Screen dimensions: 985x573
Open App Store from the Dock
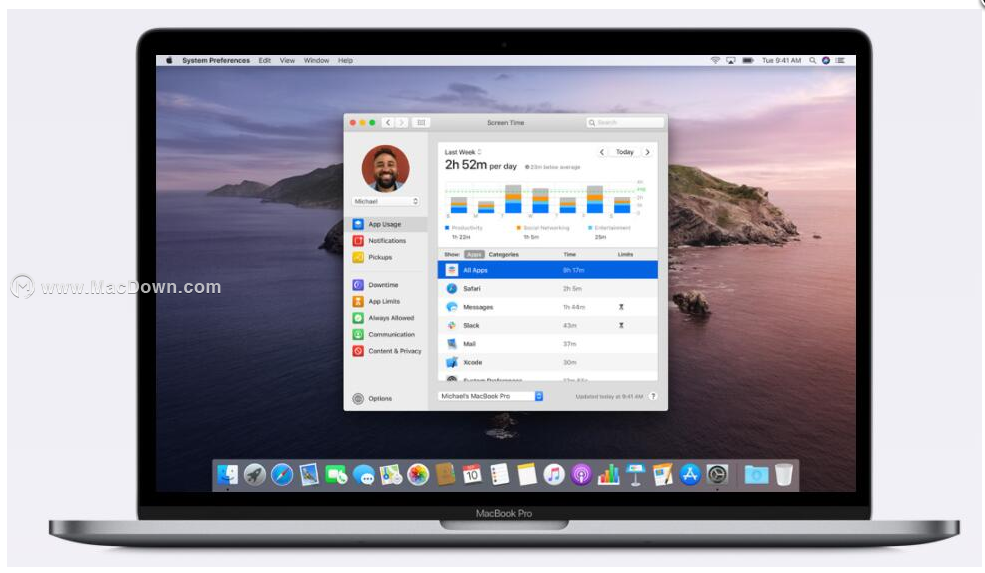690,475
